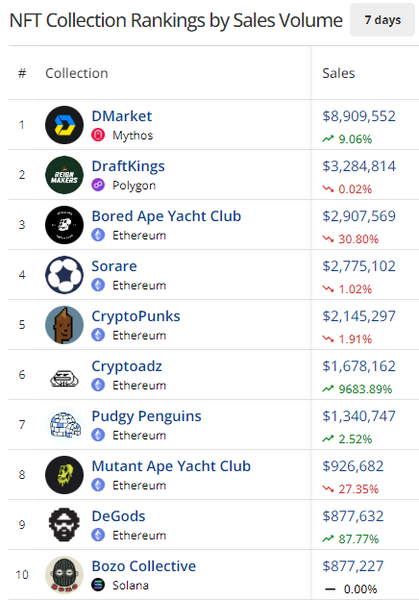Open the Bozo Collective collection link
419x600 pixels.
[x=143, y=566]
